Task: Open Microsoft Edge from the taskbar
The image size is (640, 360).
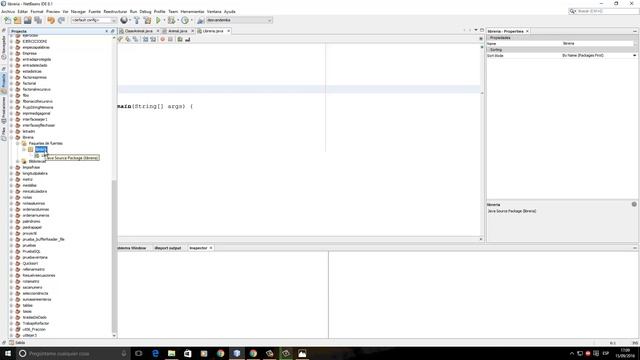Action: [x=155, y=353]
